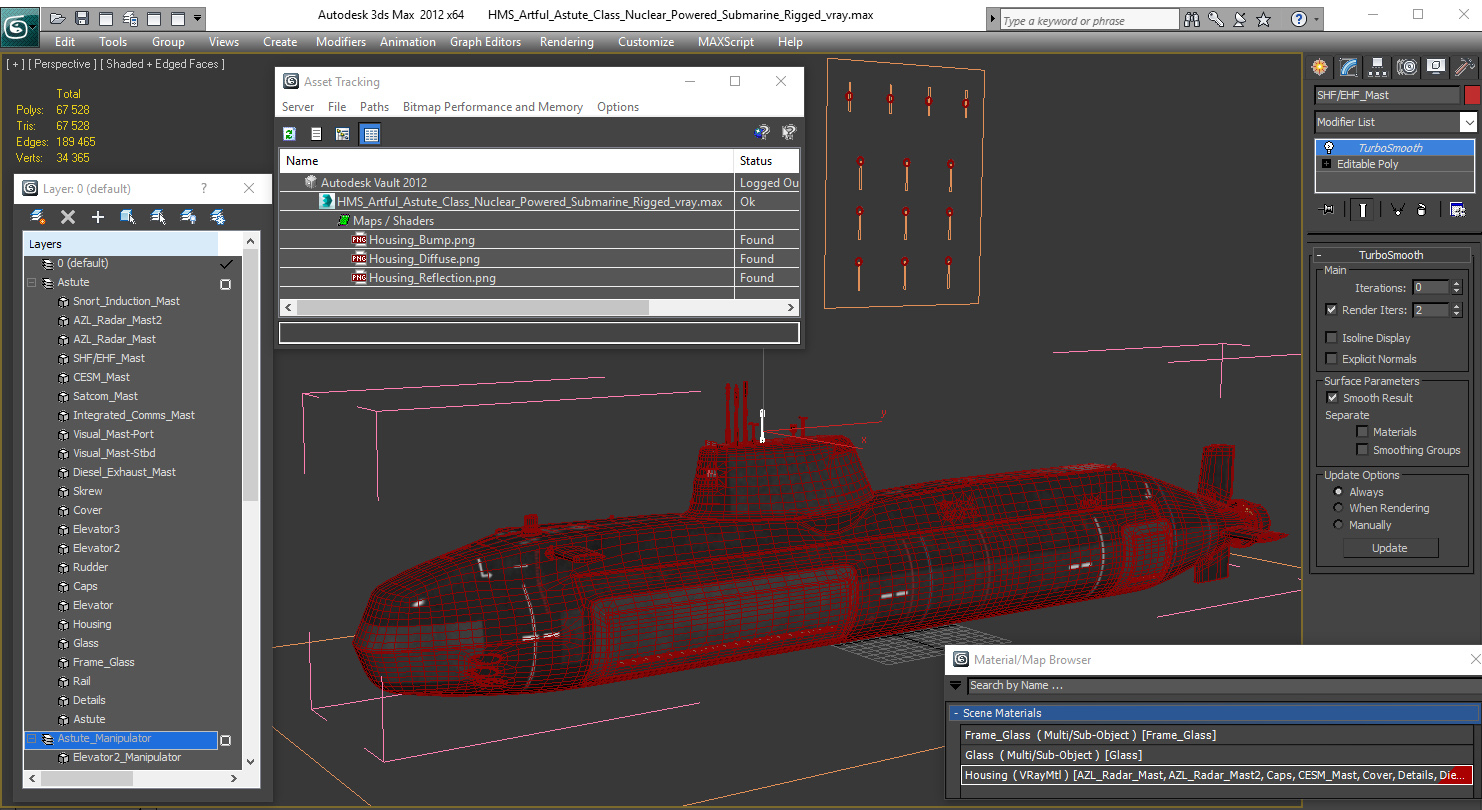Click the favorites star icon in title bar
The image size is (1482, 810).
point(1263,19)
